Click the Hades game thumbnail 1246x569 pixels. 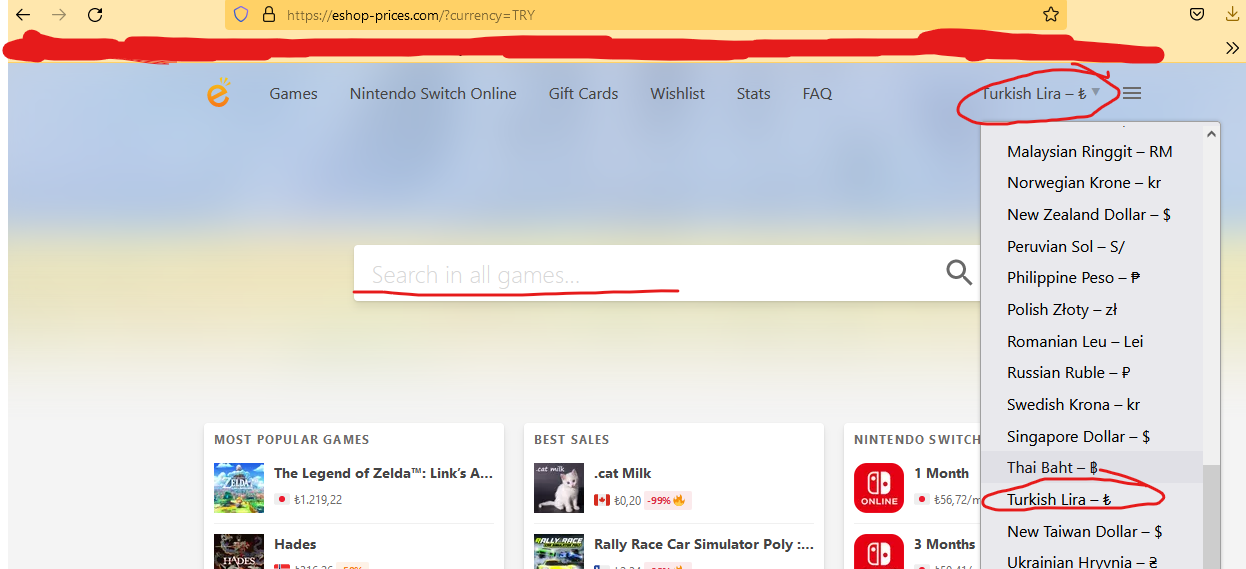coord(239,552)
